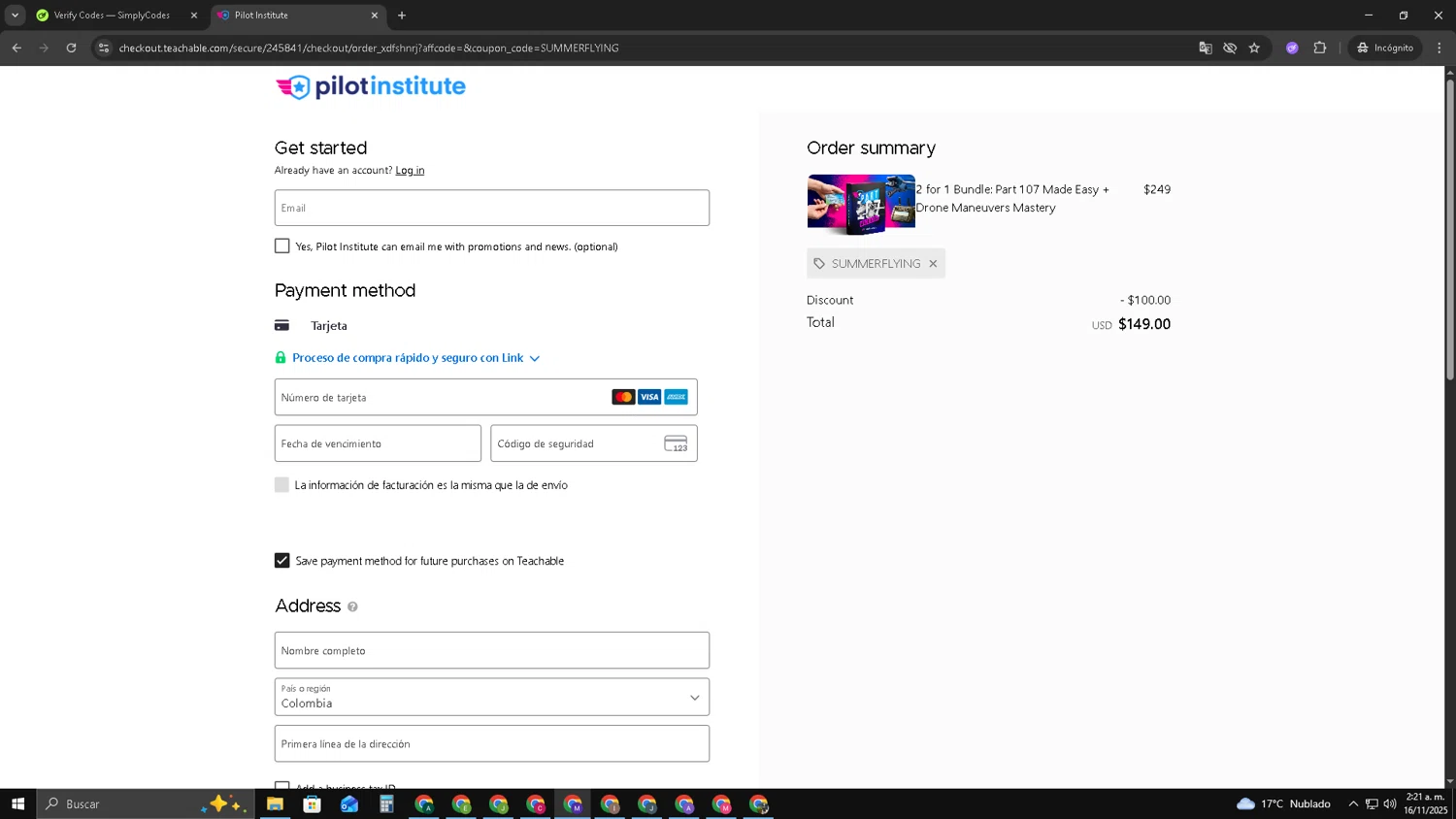The image size is (1456, 819).
Task: Click the green lock icon by Link
Action: (x=281, y=358)
